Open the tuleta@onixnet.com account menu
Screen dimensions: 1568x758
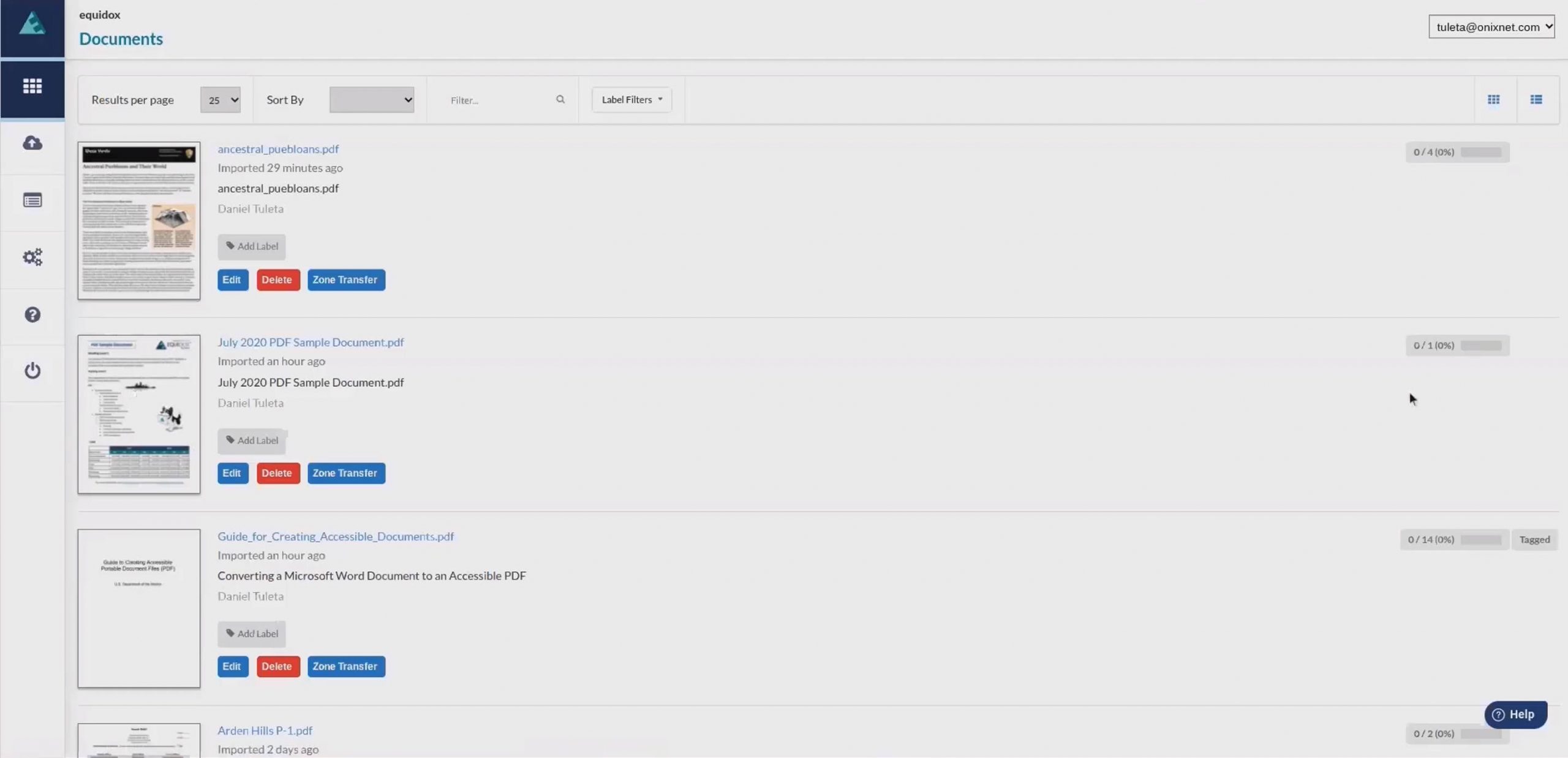point(1491,26)
